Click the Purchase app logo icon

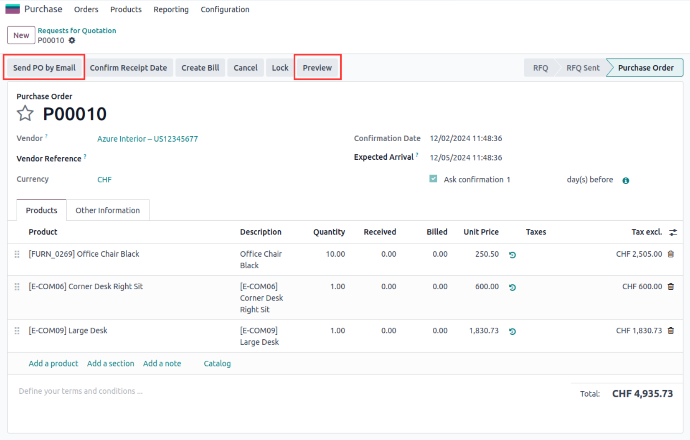[12, 9]
